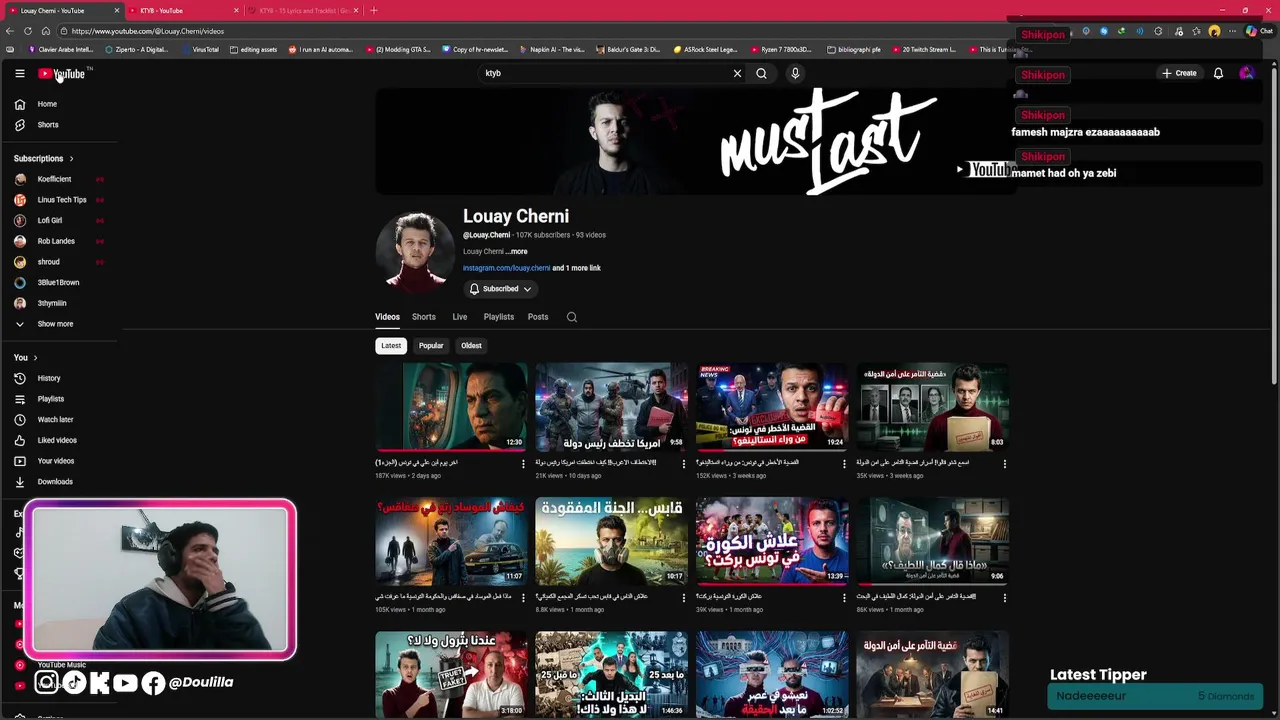Screen dimensions: 1280x720
Task: Open the notifications bell
Action: coord(1218,73)
